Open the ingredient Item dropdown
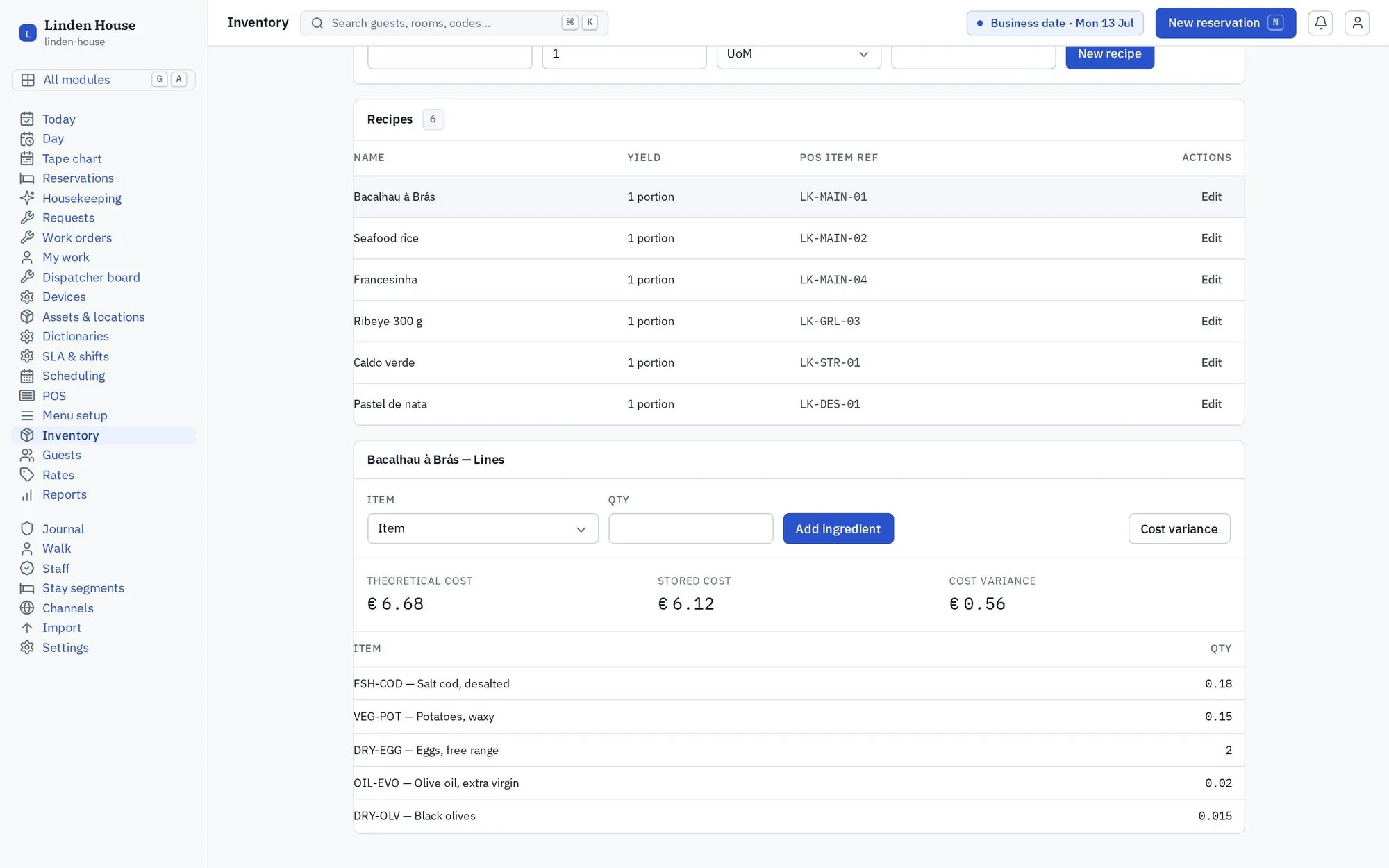Image resolution: width=1389 pixels, height=868 pixels. point(483,528)
